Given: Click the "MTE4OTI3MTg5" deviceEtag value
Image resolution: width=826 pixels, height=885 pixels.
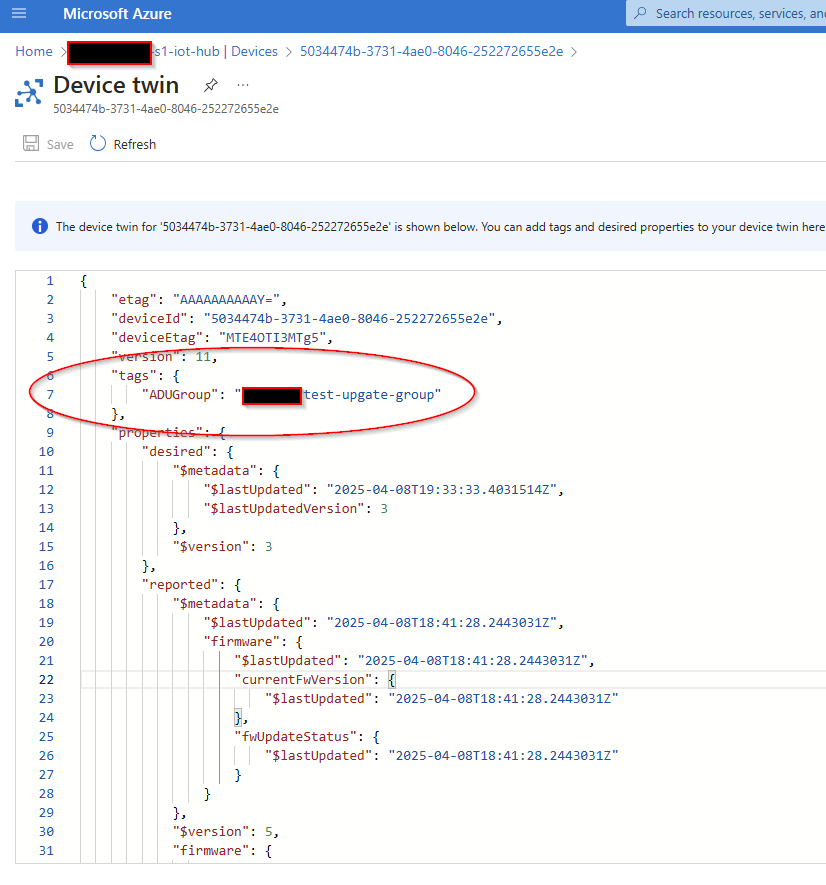Looking at the screenshot, I should click(272, 338).
